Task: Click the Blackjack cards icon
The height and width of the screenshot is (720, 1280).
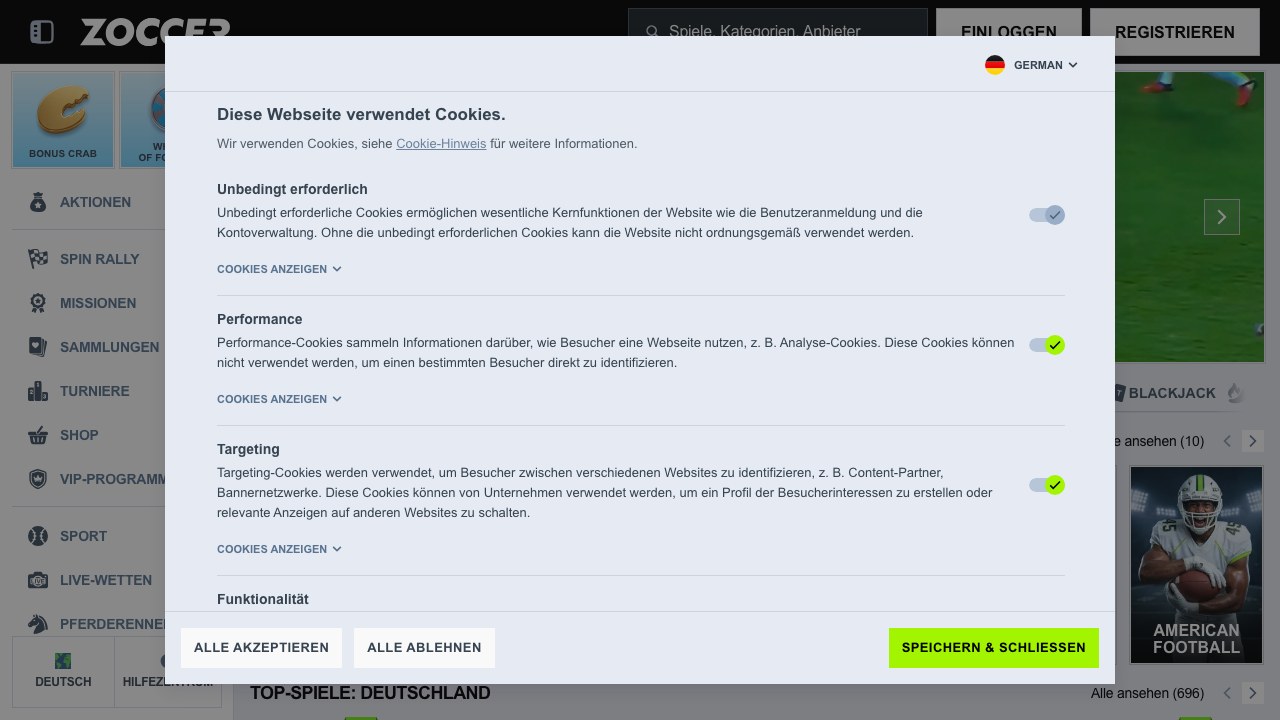Action: point(1119,393)
